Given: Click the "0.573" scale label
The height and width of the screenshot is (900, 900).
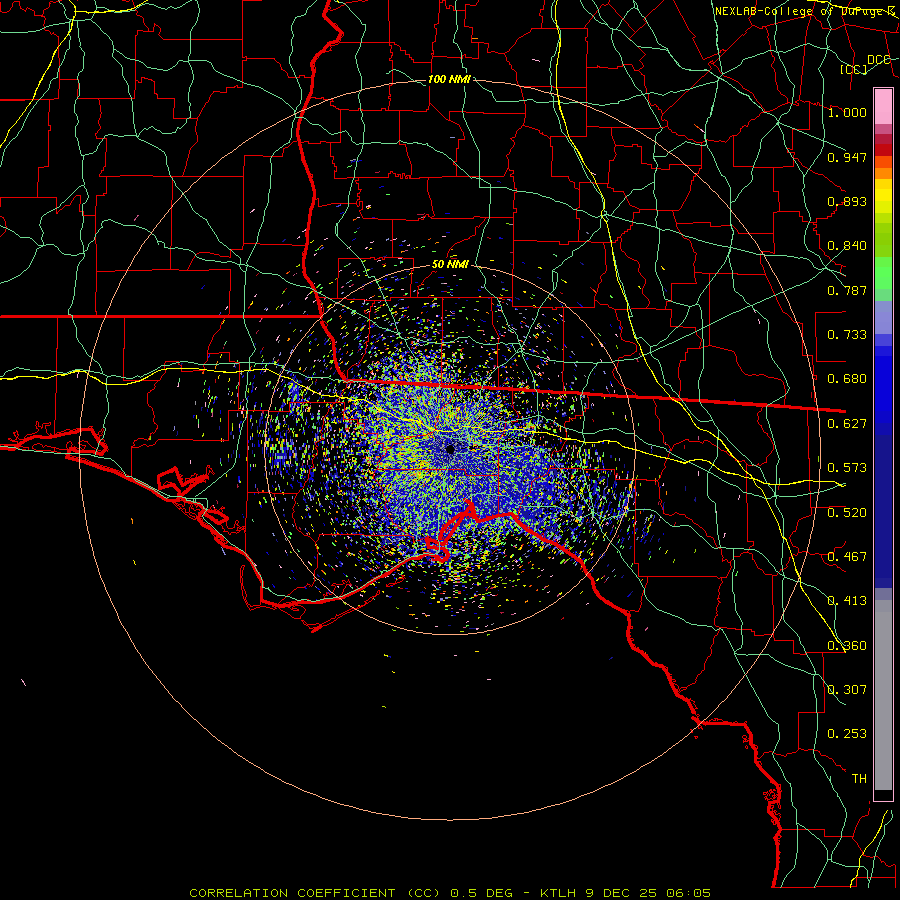Looking at the screenshot, I should coord(847,468).
